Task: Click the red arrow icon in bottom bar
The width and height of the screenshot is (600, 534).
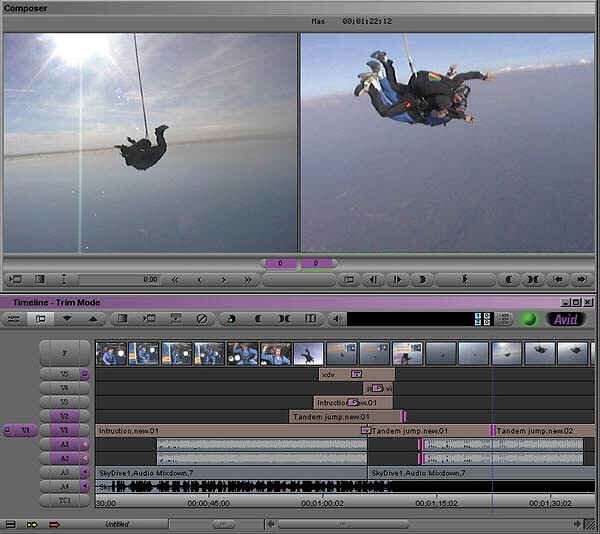Action: tap(54, 524)
